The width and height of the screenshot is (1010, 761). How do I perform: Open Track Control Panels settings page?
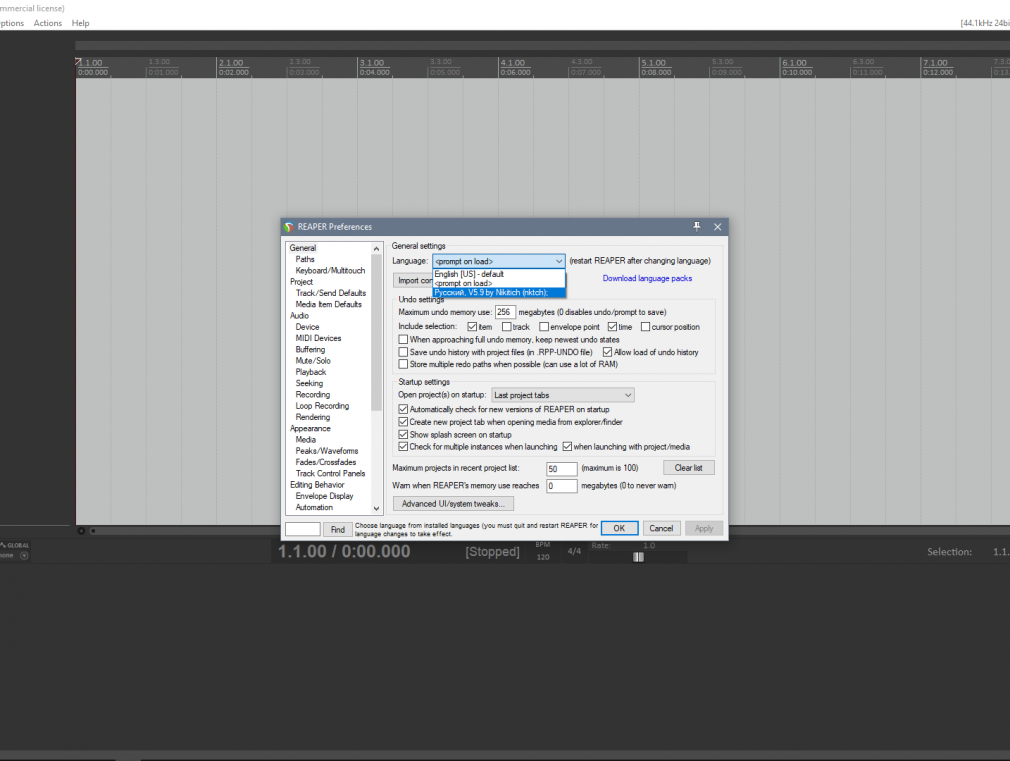tap(330, 474)
